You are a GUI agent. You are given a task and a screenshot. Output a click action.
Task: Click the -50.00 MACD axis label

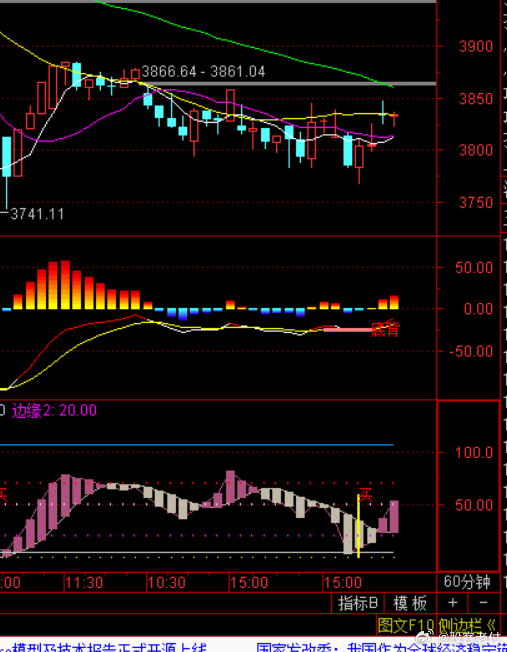(471, 351)
